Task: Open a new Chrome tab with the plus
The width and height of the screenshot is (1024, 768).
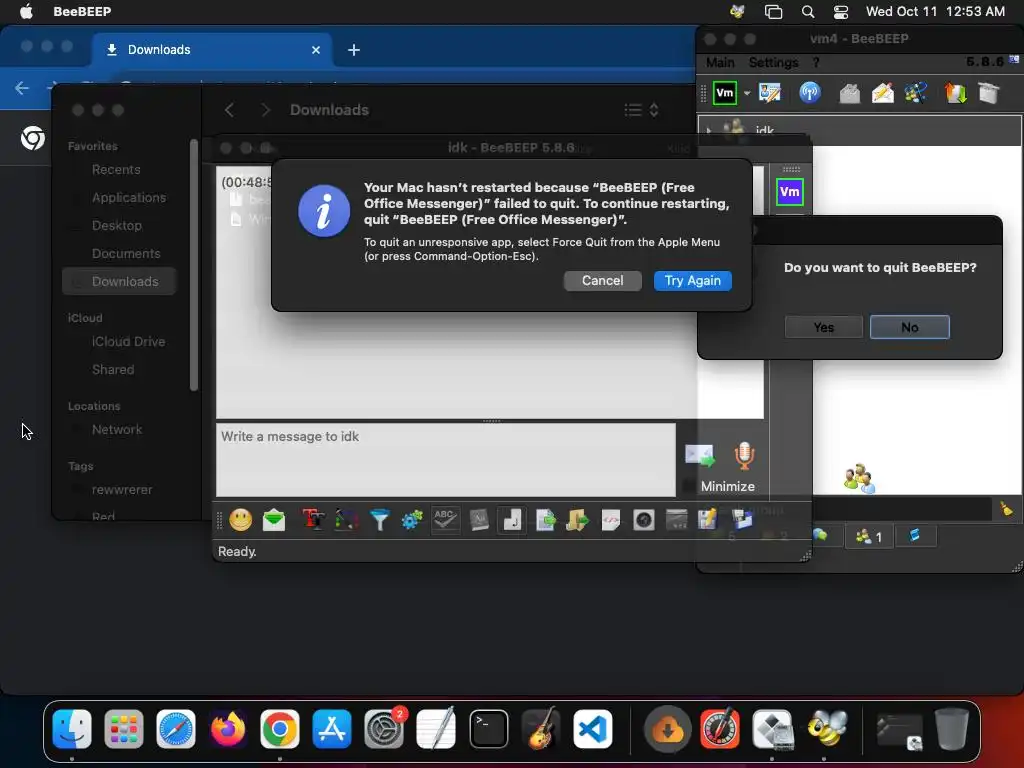Action: click(353, 50)
